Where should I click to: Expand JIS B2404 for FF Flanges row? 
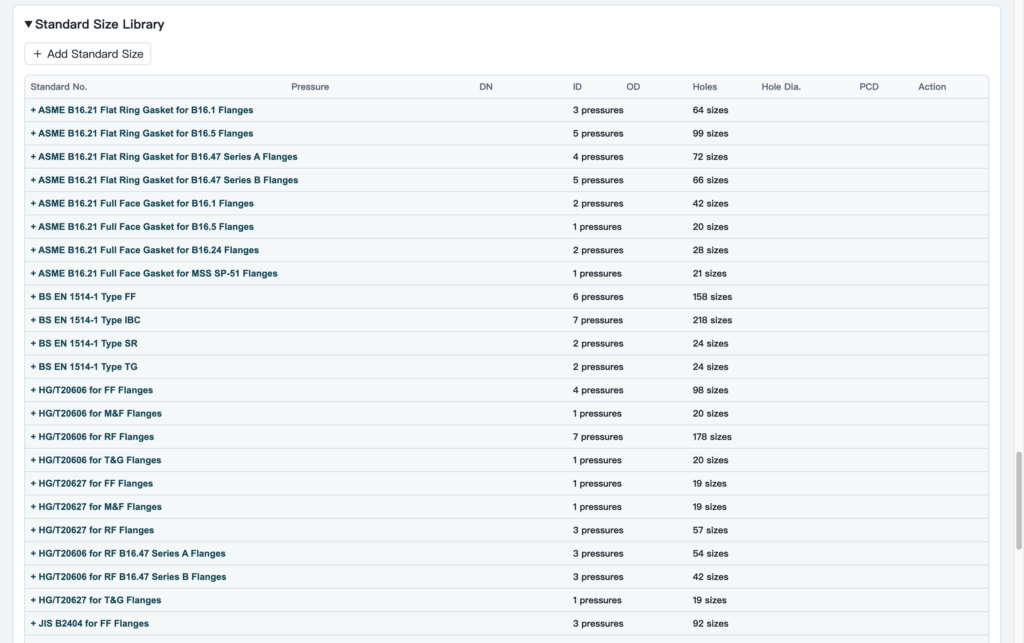[x=89, y=623]
